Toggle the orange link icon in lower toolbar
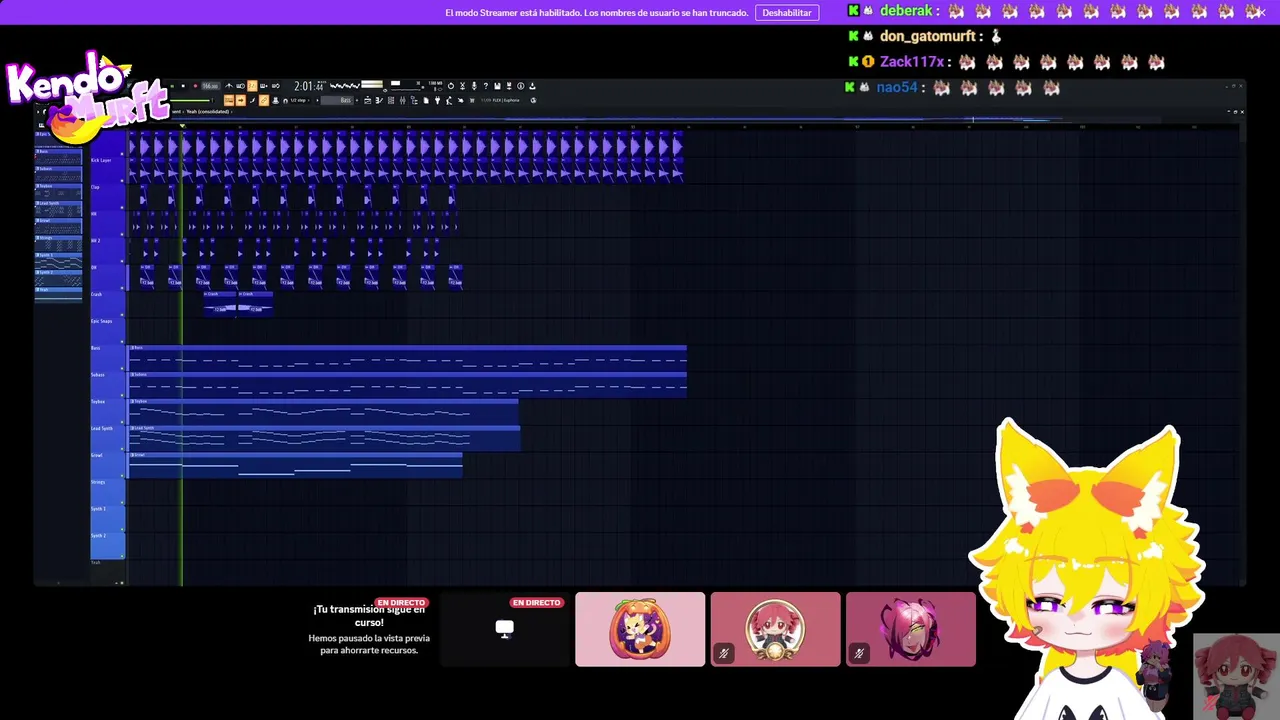 point(264,100)
